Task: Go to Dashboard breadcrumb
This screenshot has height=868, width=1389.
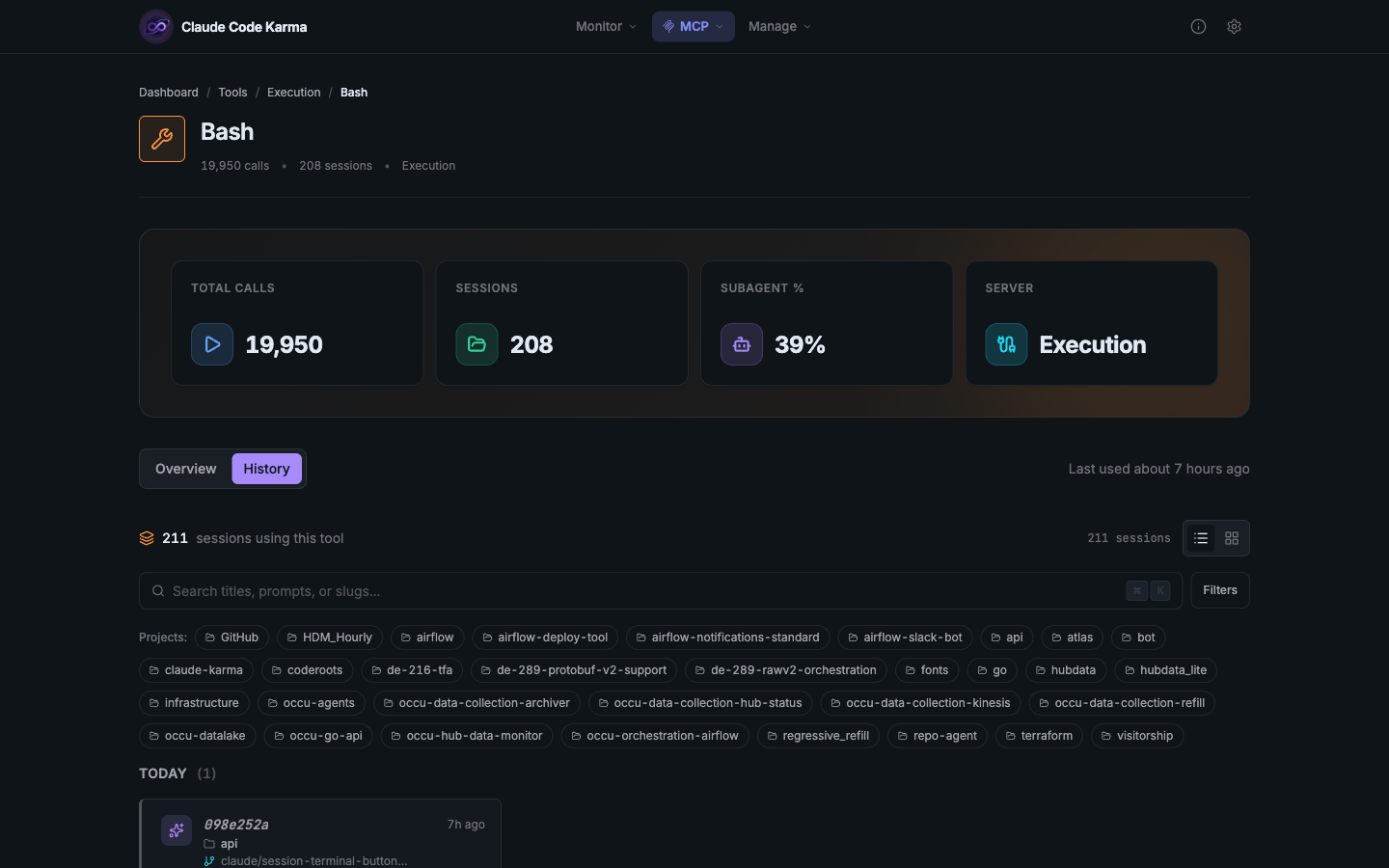Action: point(169,93)
